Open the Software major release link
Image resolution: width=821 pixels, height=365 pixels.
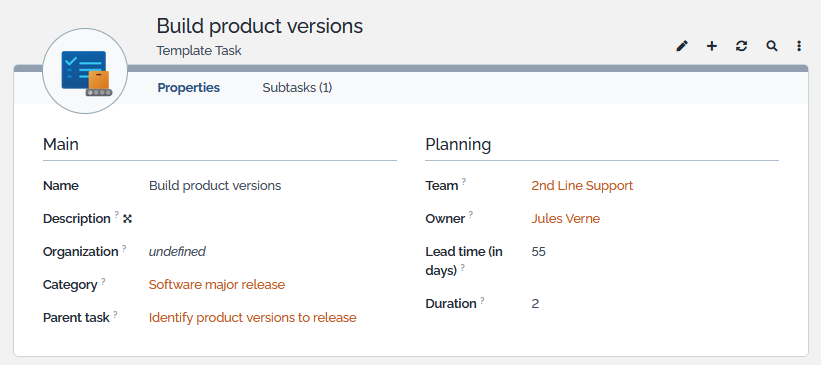pyautogui.click(x=217, y=285)
